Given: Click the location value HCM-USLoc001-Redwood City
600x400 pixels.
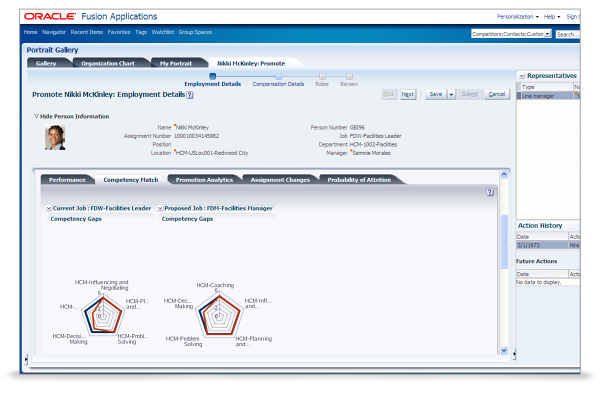Looking at the screenshot, I should pos(212,153).
